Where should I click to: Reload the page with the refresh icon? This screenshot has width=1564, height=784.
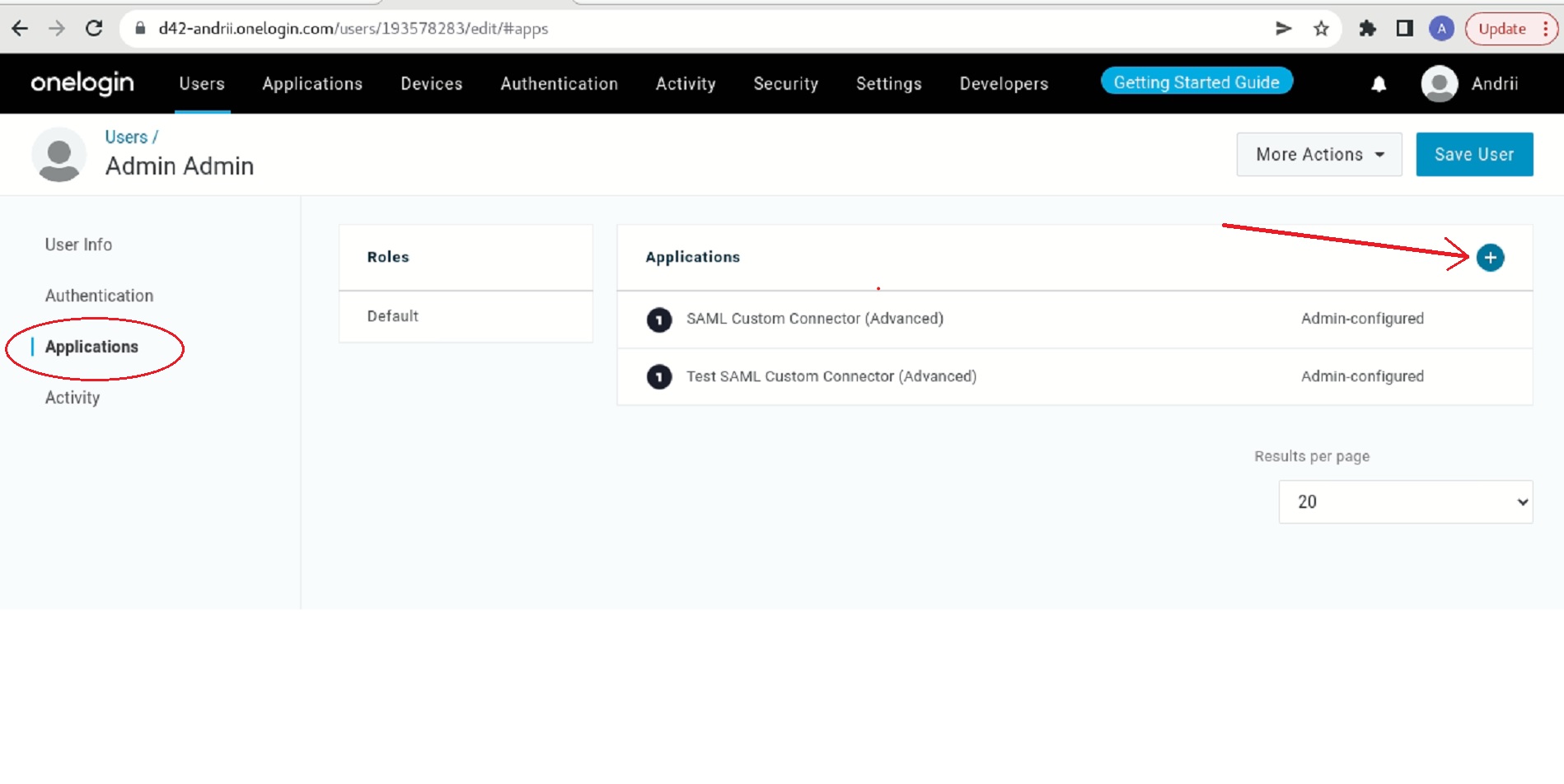(x=94, y=29)
